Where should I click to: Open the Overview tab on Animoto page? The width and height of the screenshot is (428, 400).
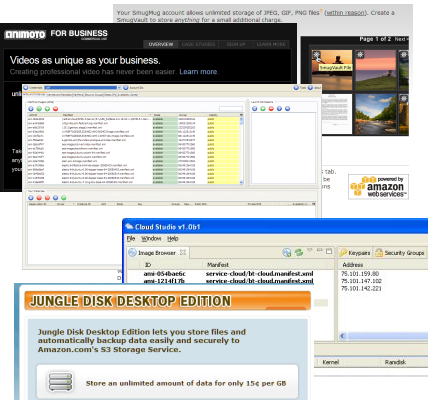(161, 44)
